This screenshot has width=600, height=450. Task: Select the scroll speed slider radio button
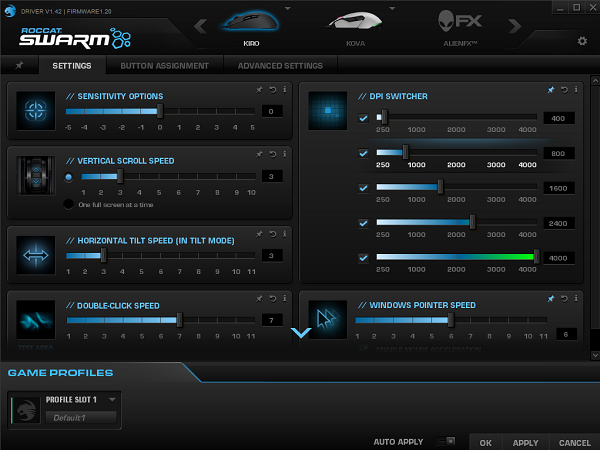pyautogui.click(x=68, y=177)
